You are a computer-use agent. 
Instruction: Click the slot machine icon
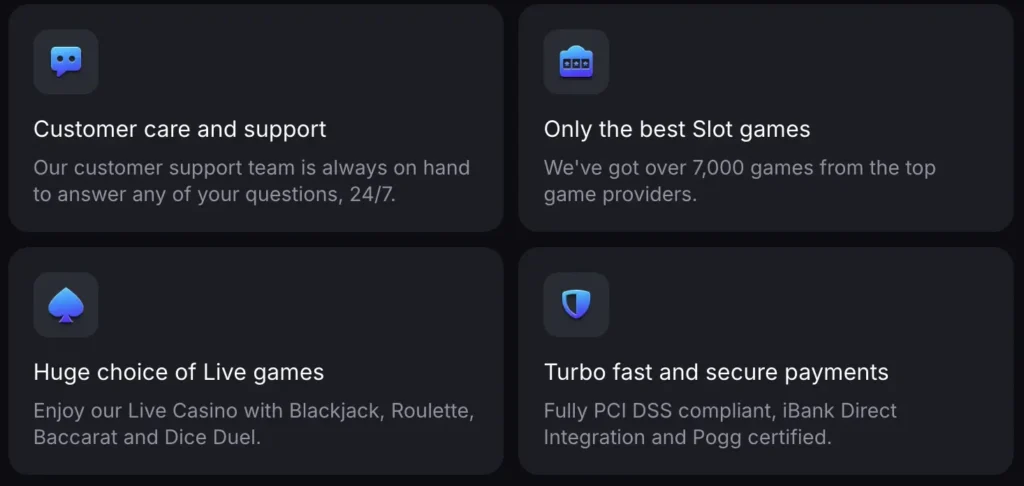576,62
